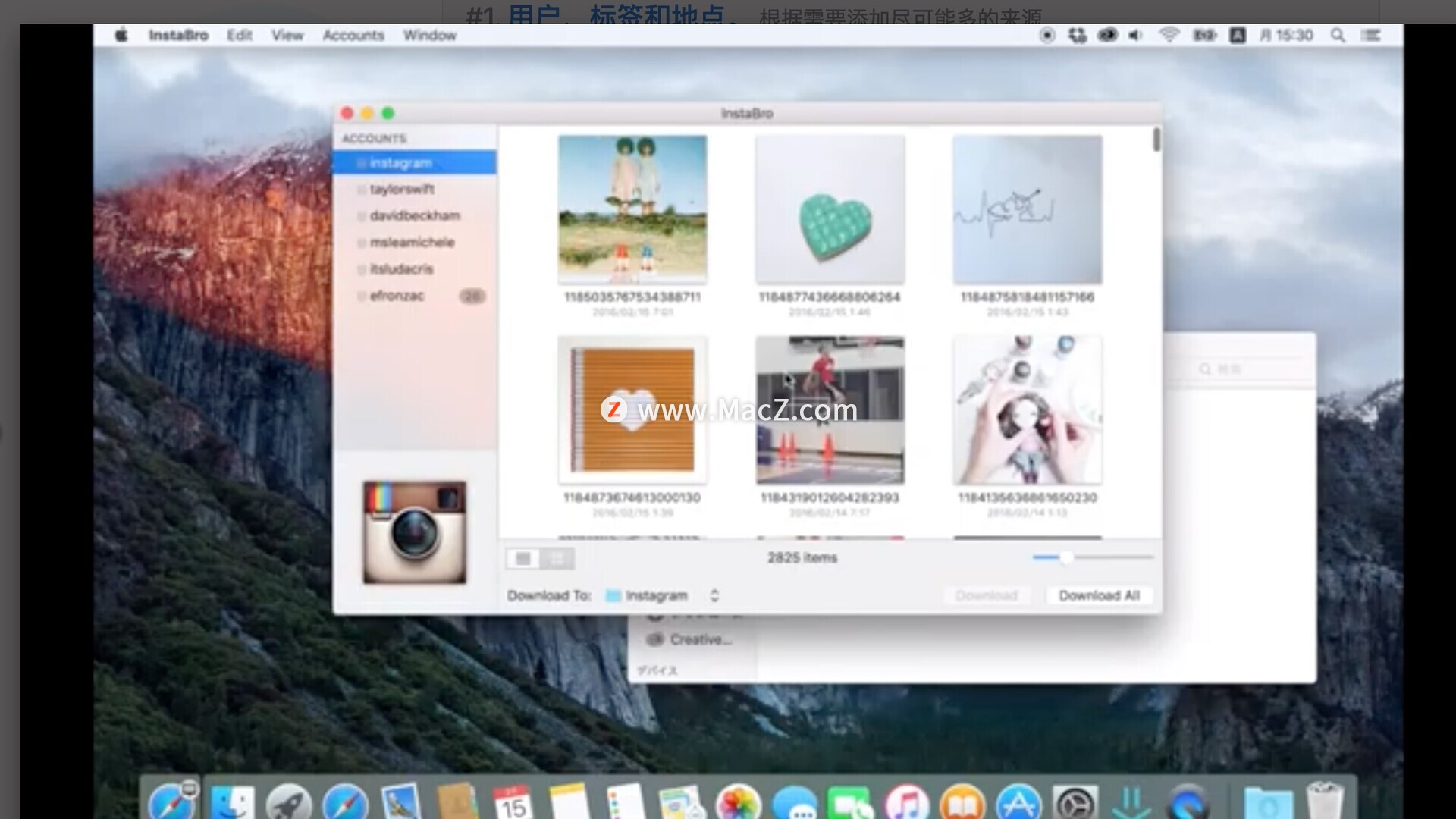1456x819 pixels.
Task: Click the Wi-Fi status icon
Action: pos(1169,35)
